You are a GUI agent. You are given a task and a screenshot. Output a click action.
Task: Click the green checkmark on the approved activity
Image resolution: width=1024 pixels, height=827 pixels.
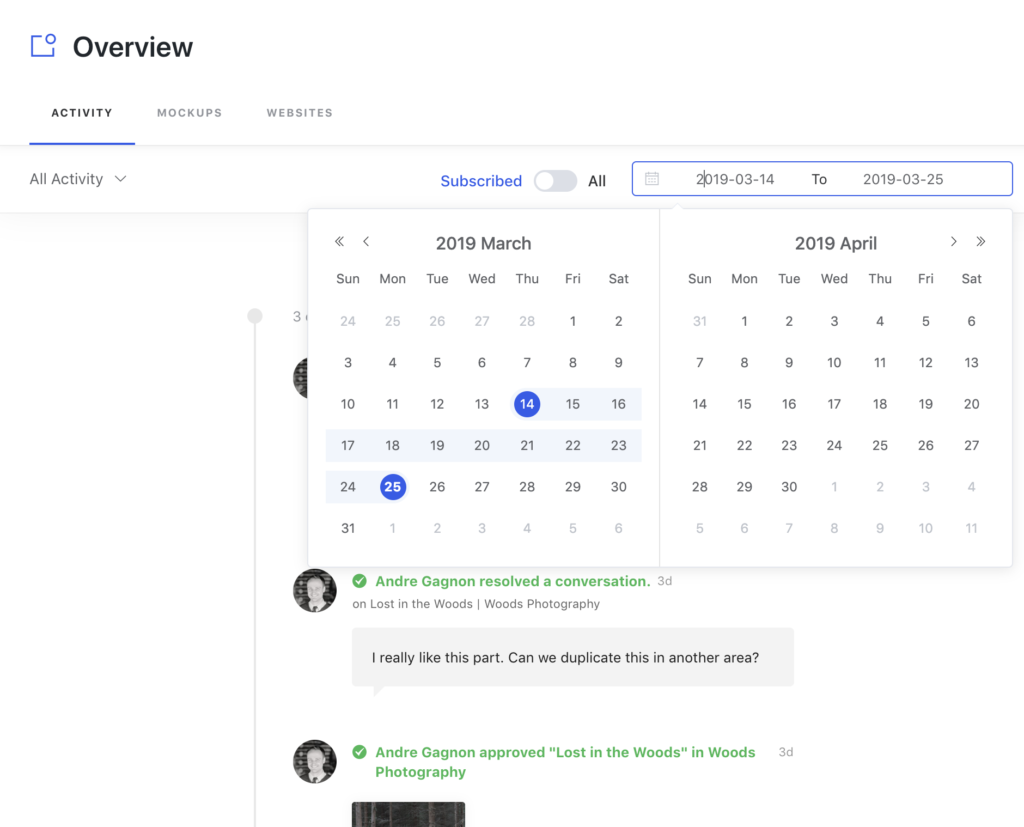coord(359,752)
